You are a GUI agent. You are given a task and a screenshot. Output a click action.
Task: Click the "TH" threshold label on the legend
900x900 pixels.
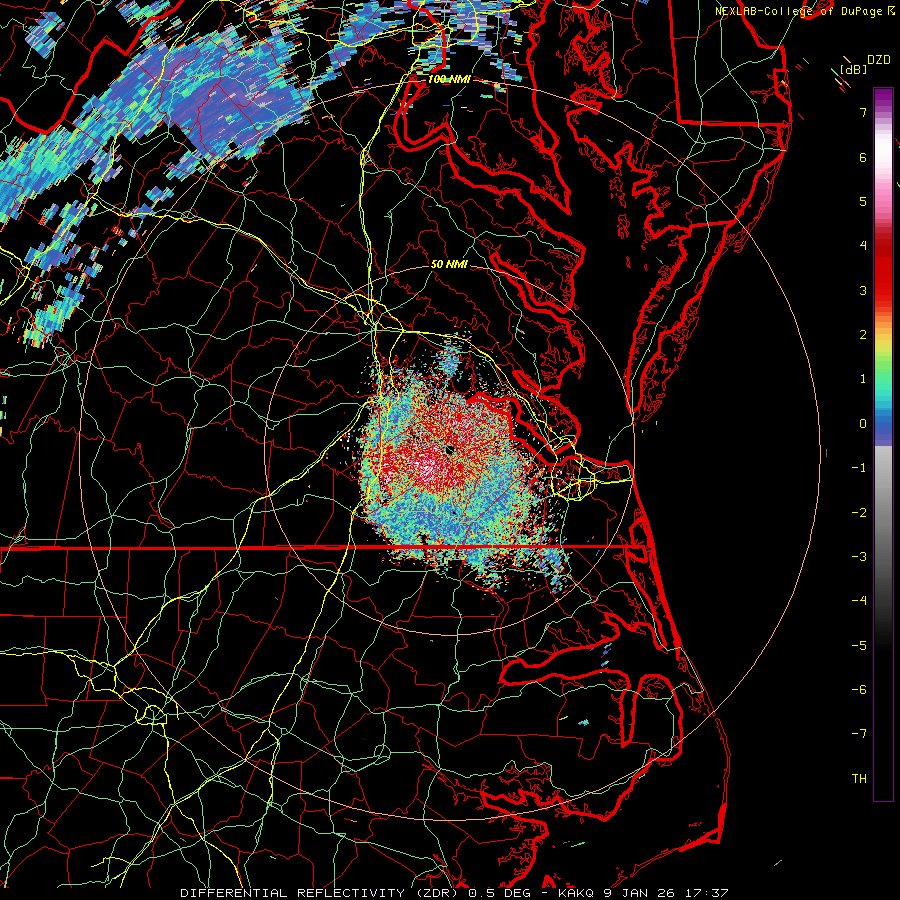pos(859,779)
